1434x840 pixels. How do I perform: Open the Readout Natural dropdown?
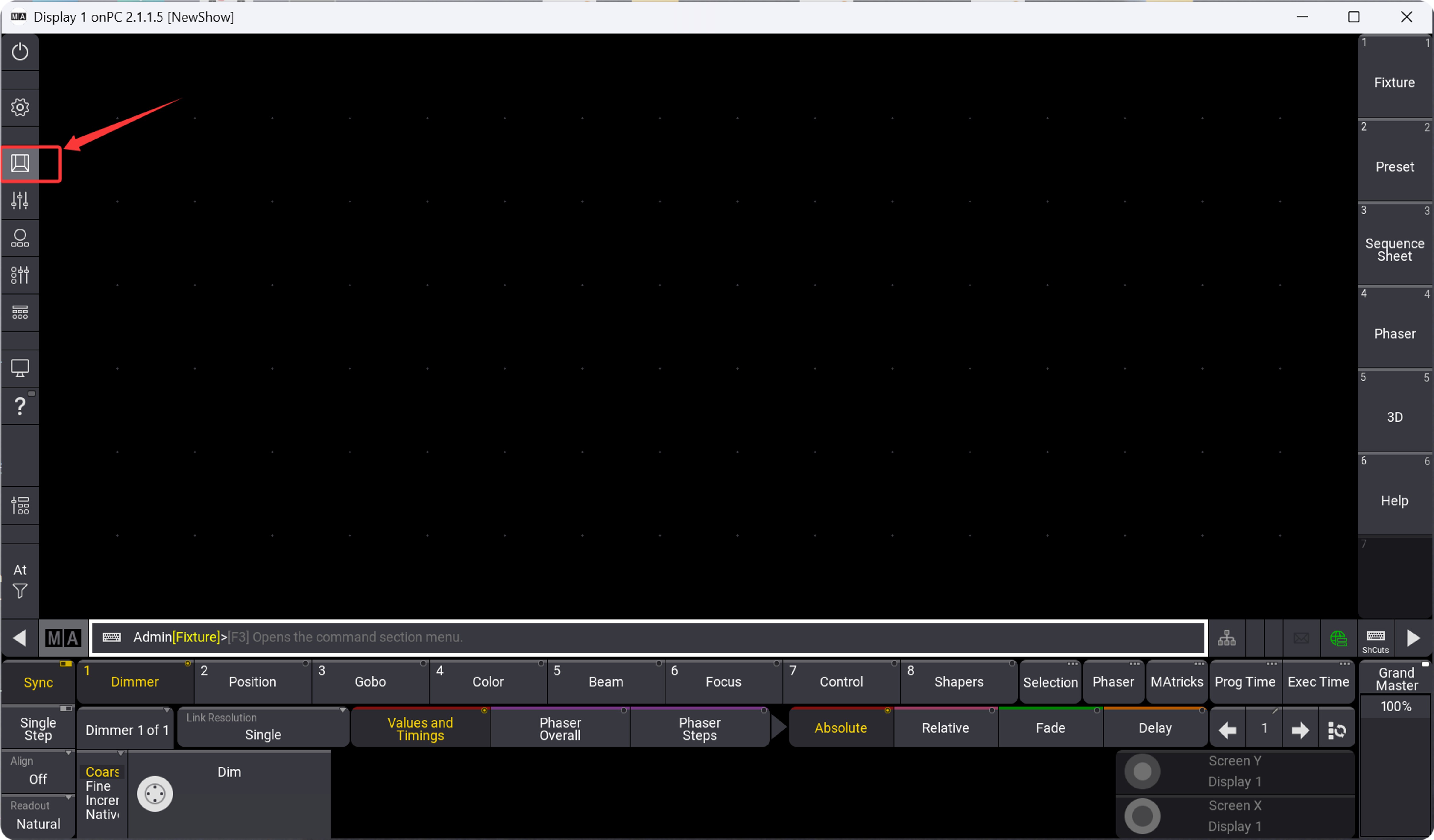38,816
